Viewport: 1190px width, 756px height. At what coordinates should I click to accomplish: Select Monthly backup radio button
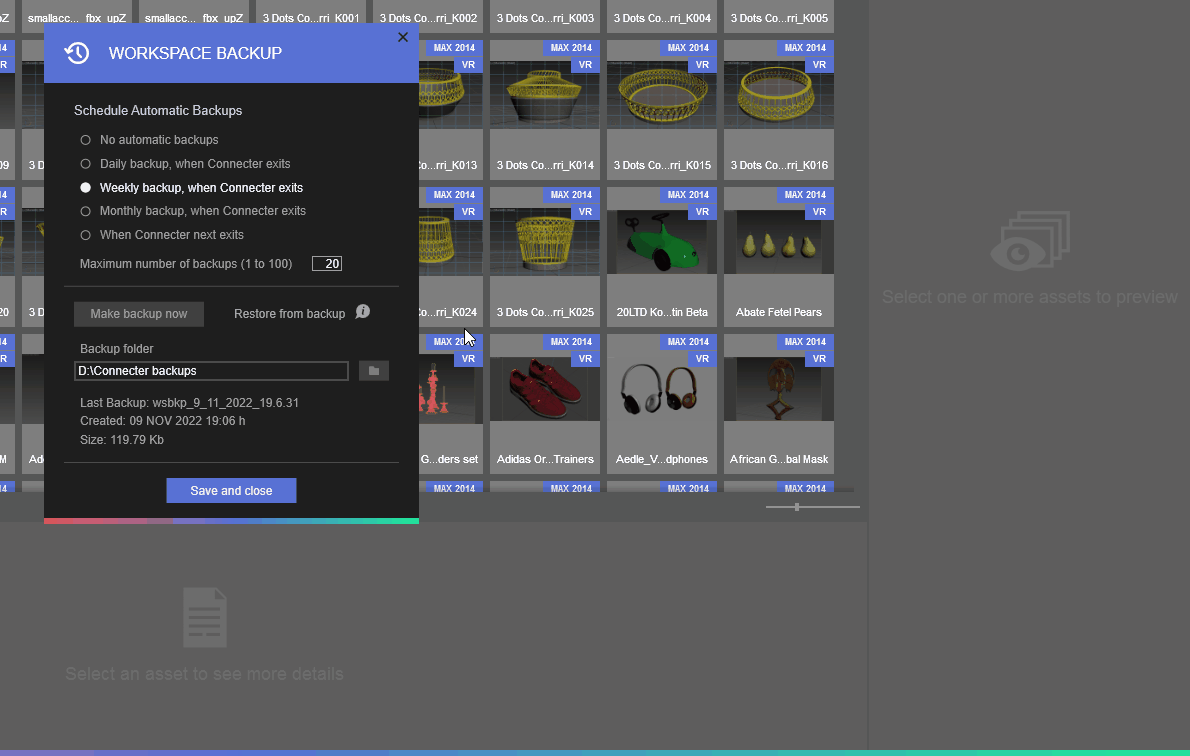(x=86, y=211)
